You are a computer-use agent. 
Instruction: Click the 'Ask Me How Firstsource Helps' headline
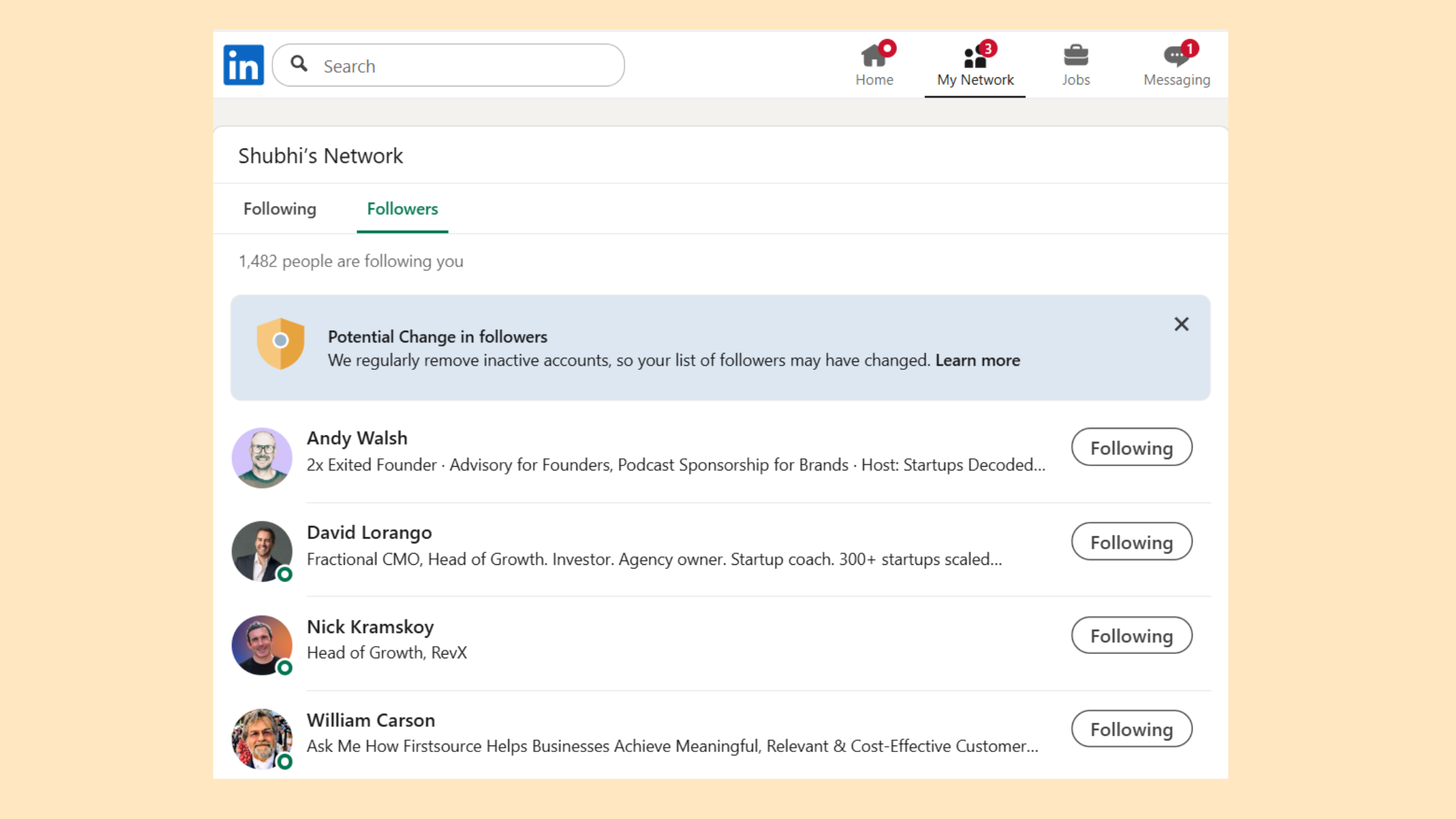click(x=672, y=746)
